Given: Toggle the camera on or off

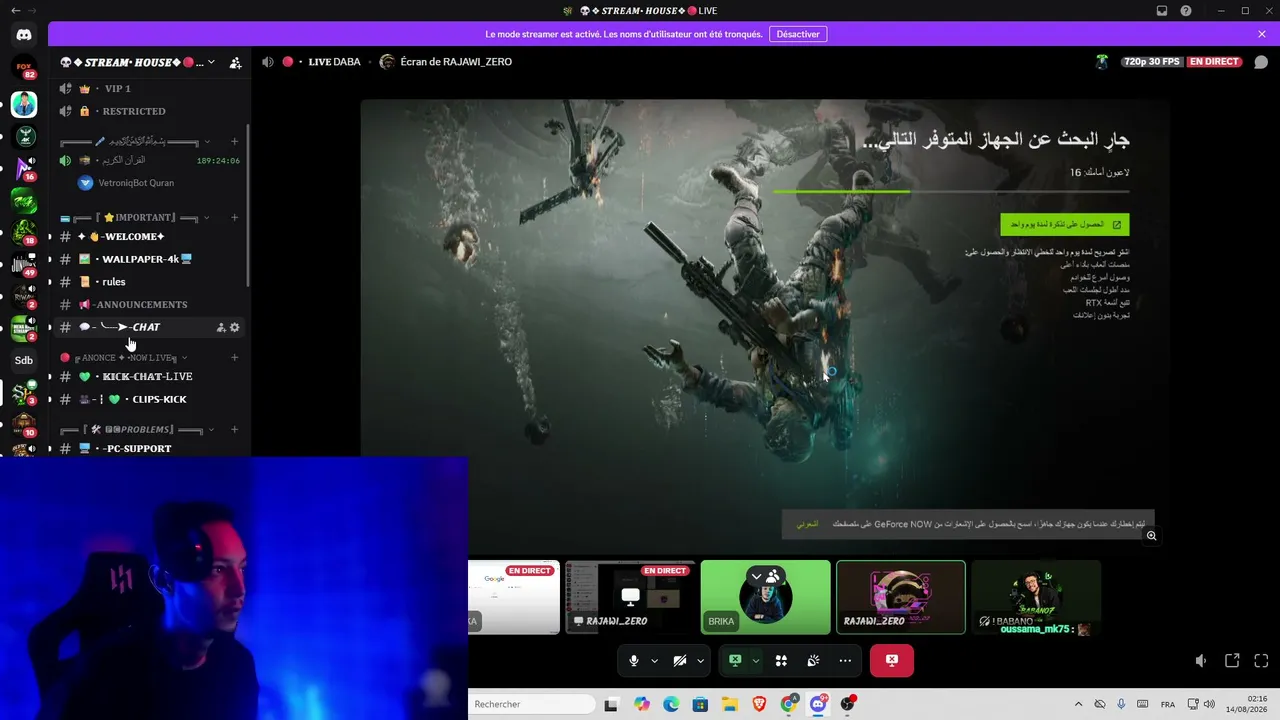Looking at the screenshot, I should click(680, 661).
